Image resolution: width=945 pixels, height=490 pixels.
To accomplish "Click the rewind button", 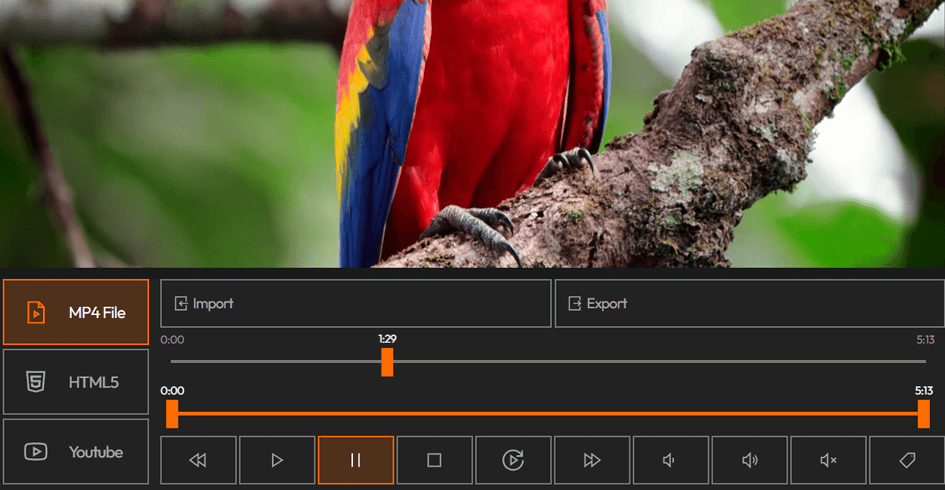I will coord(198,460).
